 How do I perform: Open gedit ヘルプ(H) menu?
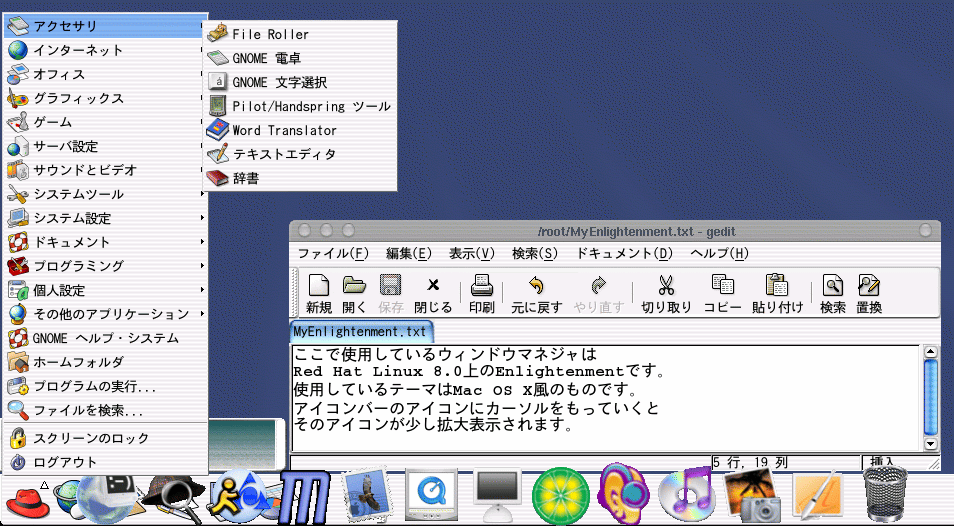(x=719, y=254)
